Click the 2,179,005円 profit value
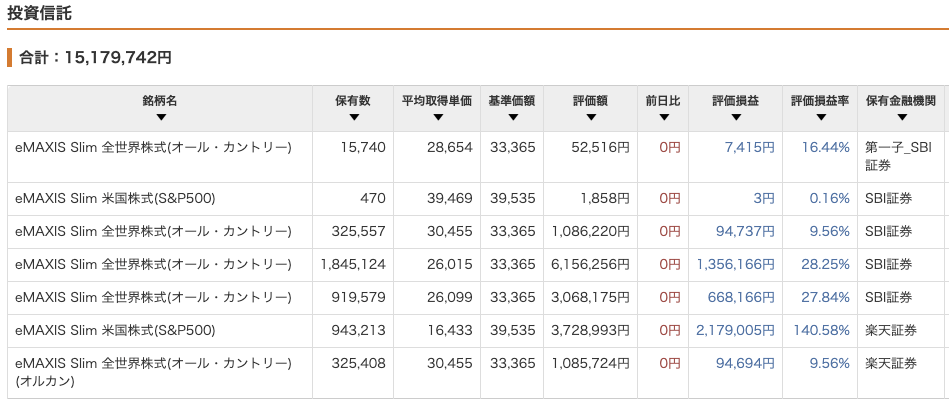The image size is (949, 405). point(735,330)
